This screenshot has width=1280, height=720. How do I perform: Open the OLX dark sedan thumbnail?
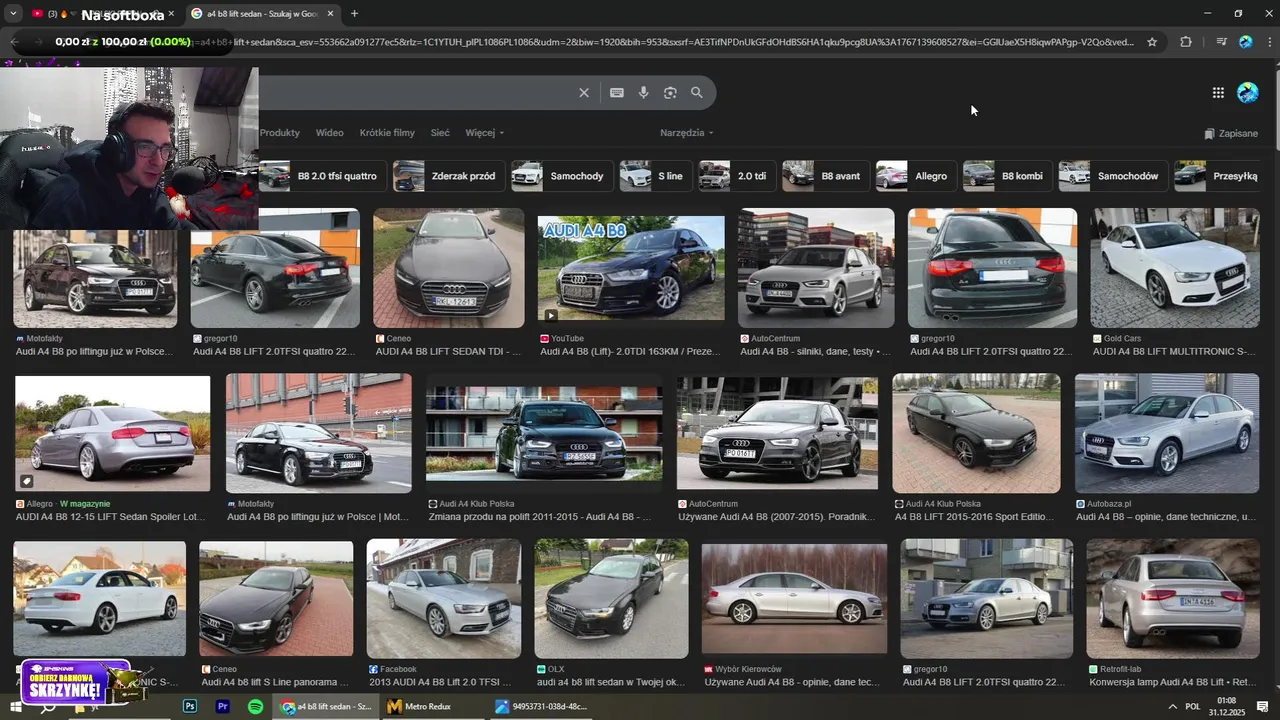(x=612, y=599)
